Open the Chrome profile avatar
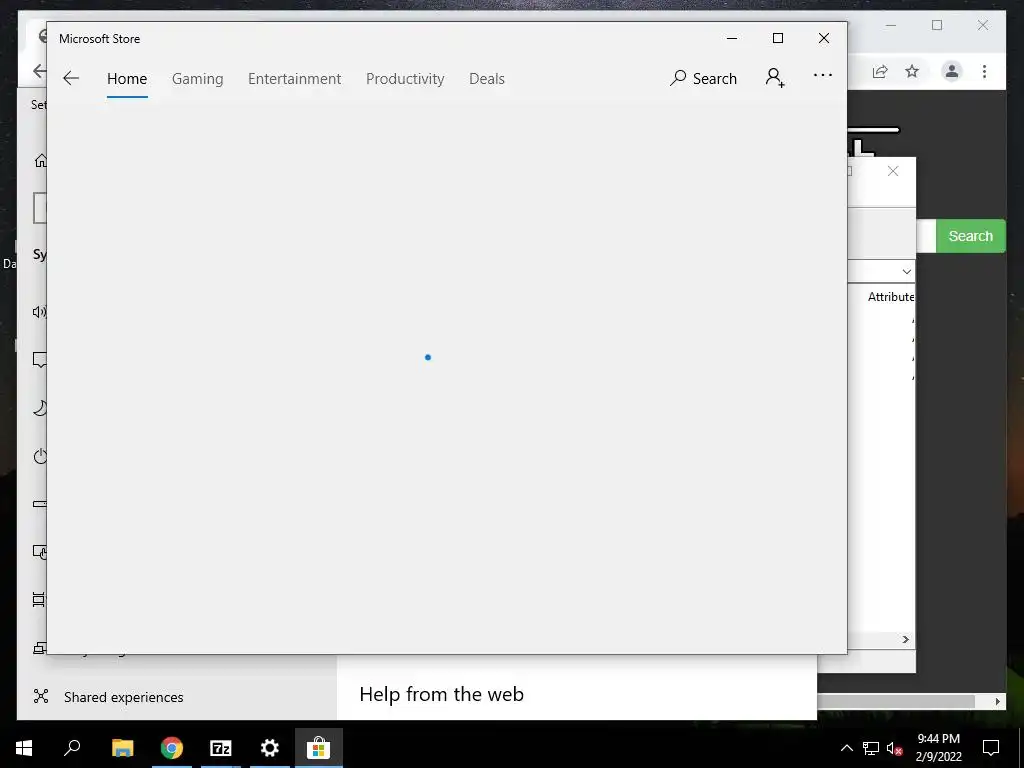This screenshot has width=1024, height=768. pos(952,71)
